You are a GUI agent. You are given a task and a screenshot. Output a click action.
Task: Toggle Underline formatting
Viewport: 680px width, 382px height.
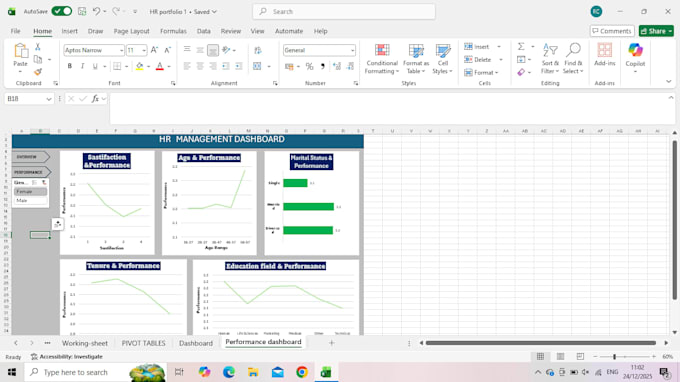[x=95, y=66]
